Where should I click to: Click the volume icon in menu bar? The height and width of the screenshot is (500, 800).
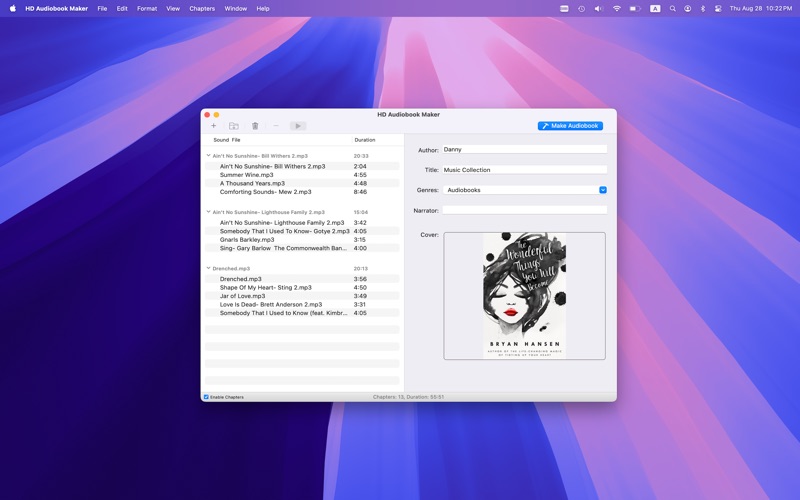click(599, 8)
